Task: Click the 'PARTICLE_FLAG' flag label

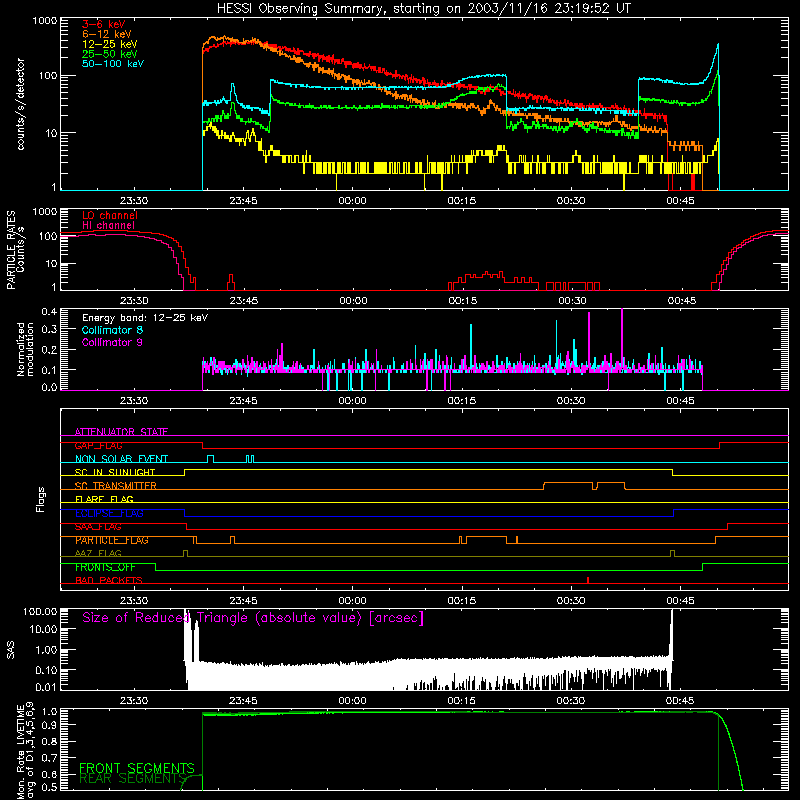Action: click(112, 540)
